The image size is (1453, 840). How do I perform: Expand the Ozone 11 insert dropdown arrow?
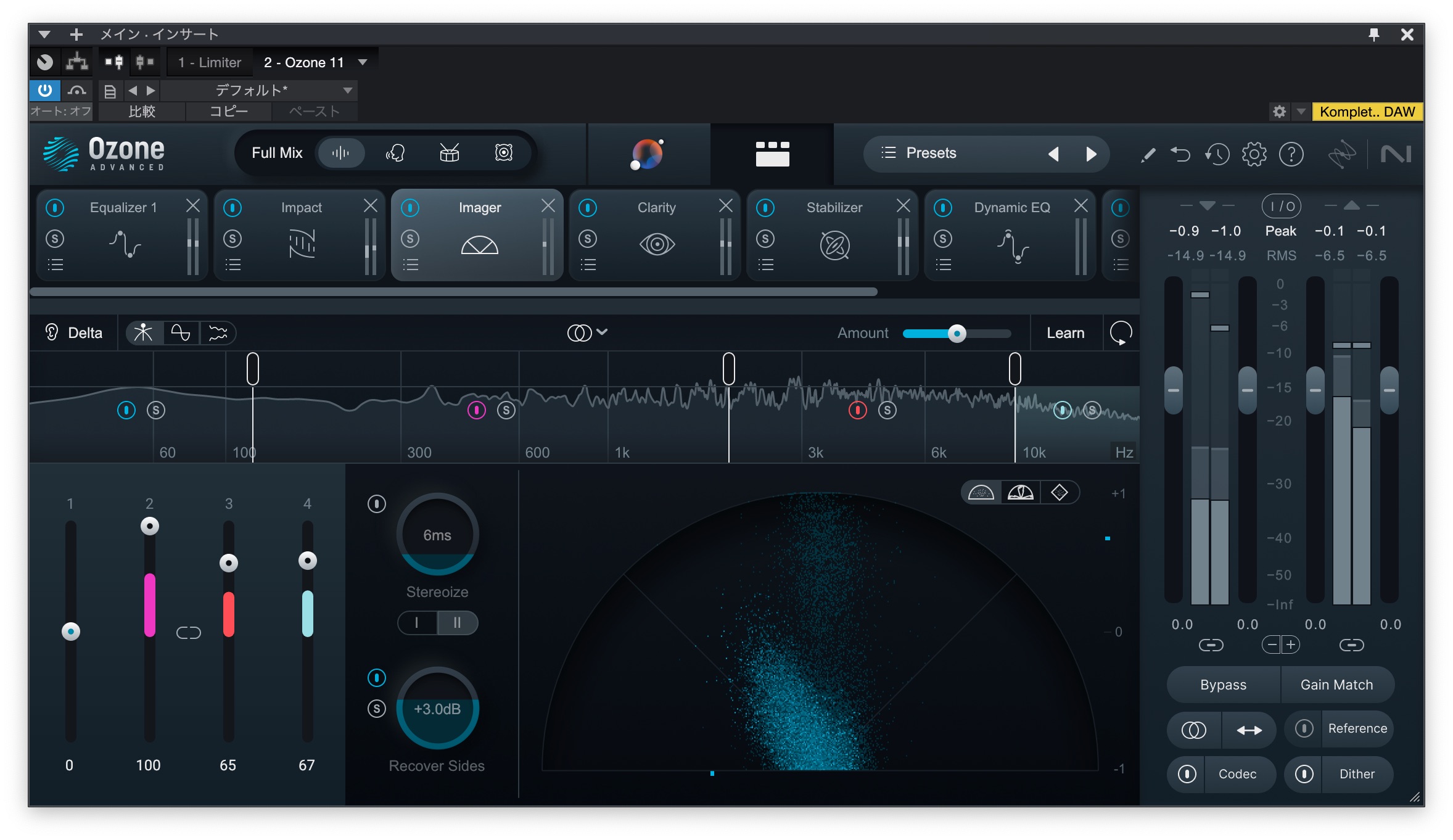click(363, 62)
